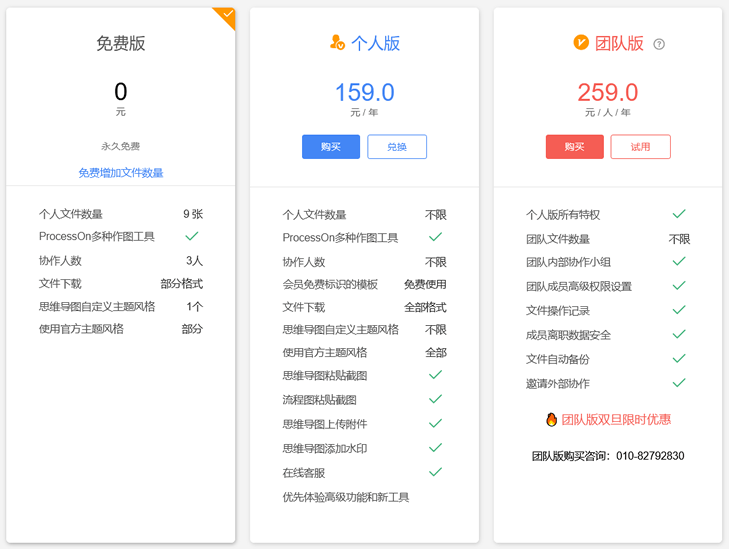
Task: Click the 部分 official theme value in free edition
Action: click(x=192, y=329)
